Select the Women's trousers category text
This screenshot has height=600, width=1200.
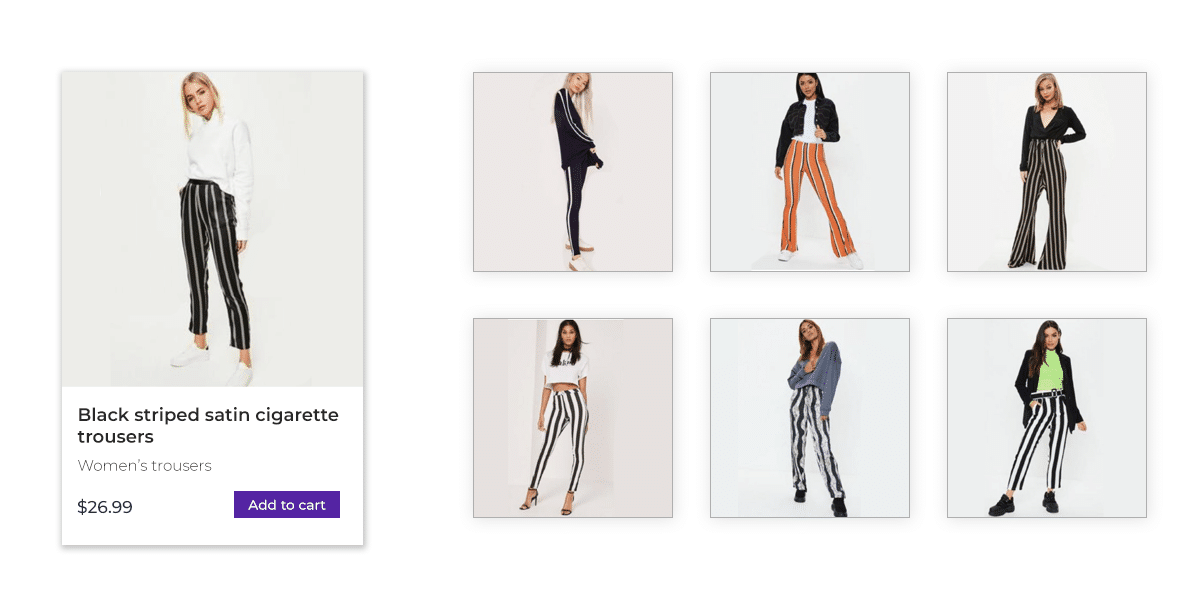pyautogui.click(x=145, y=466)
